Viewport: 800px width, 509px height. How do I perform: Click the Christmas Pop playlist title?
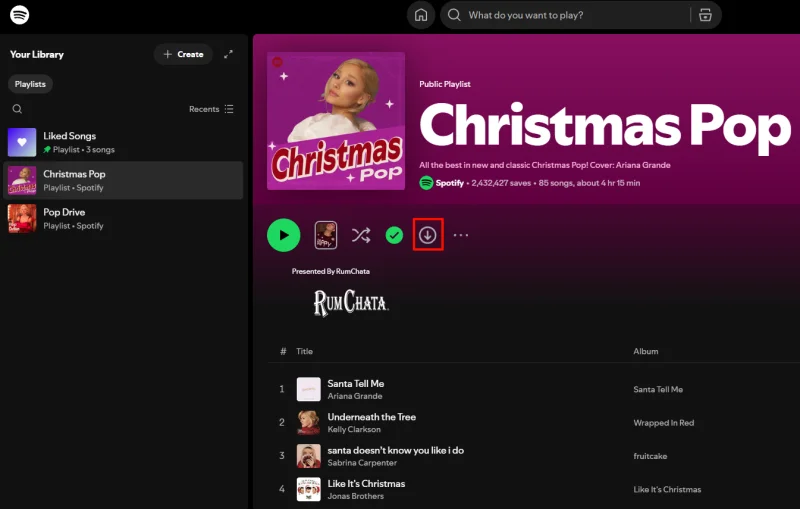point(605,126)
